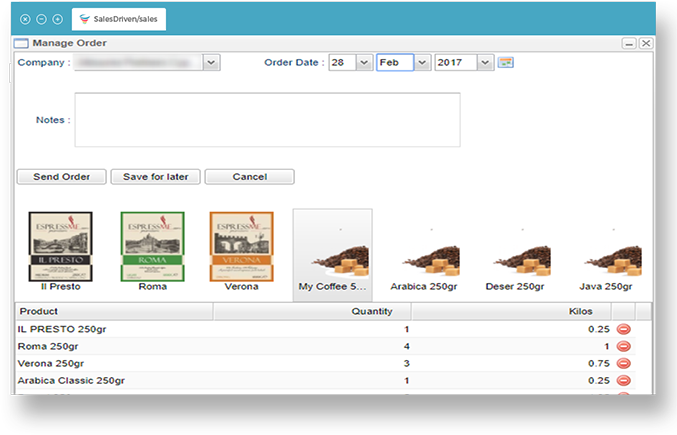Click the Product column header

[x=114, y=312]
